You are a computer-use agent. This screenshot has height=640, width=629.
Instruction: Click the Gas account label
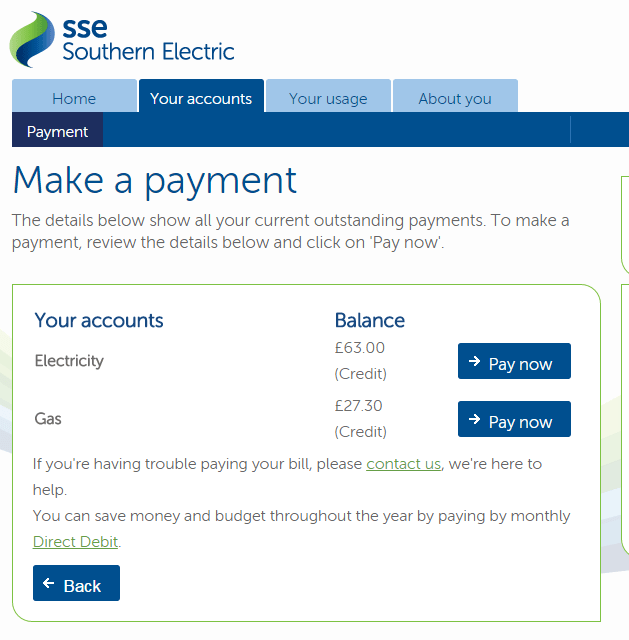tap(48, 418)
